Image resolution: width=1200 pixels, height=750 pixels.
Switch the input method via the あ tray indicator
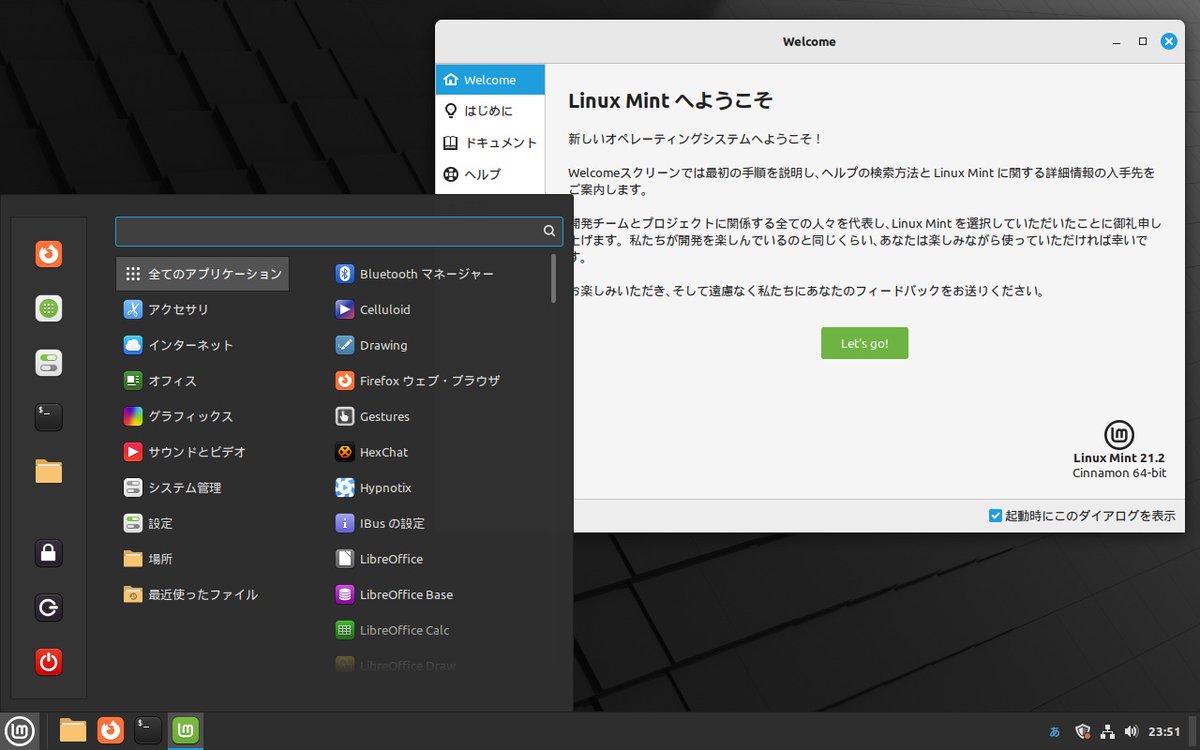[x=1055, y=731]
